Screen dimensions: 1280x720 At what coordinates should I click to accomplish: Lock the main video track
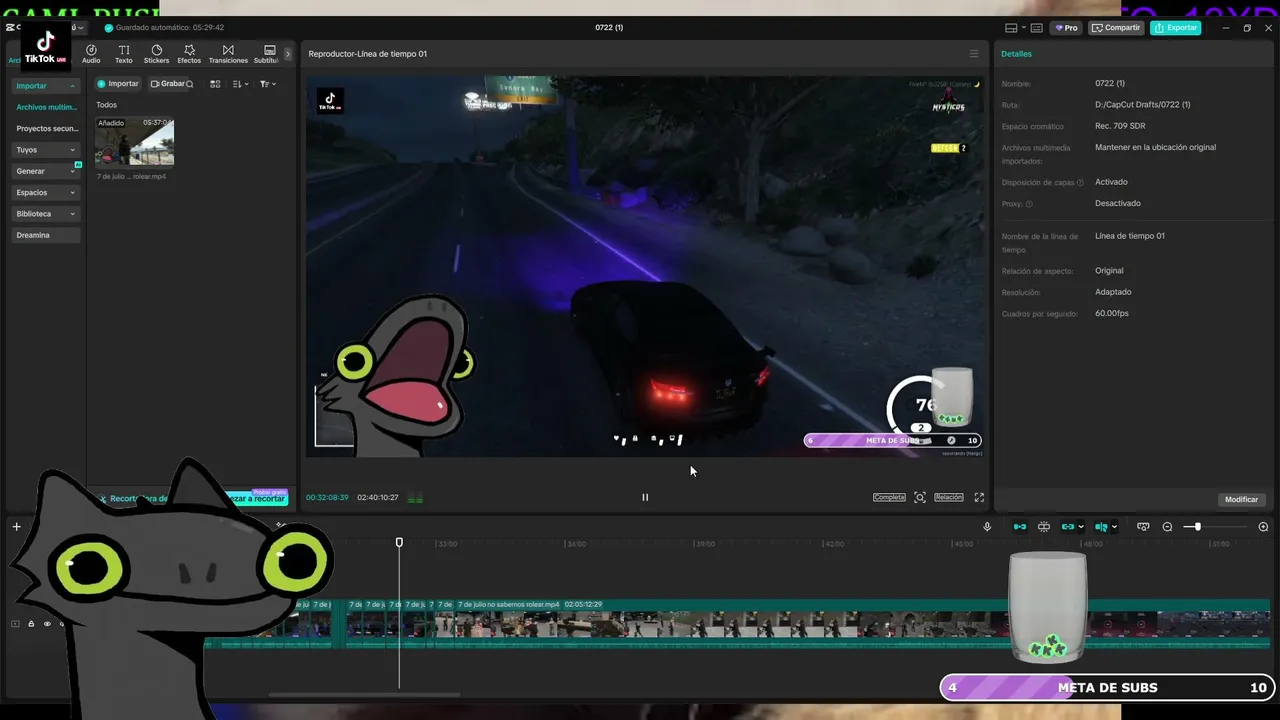coord(31,624)
